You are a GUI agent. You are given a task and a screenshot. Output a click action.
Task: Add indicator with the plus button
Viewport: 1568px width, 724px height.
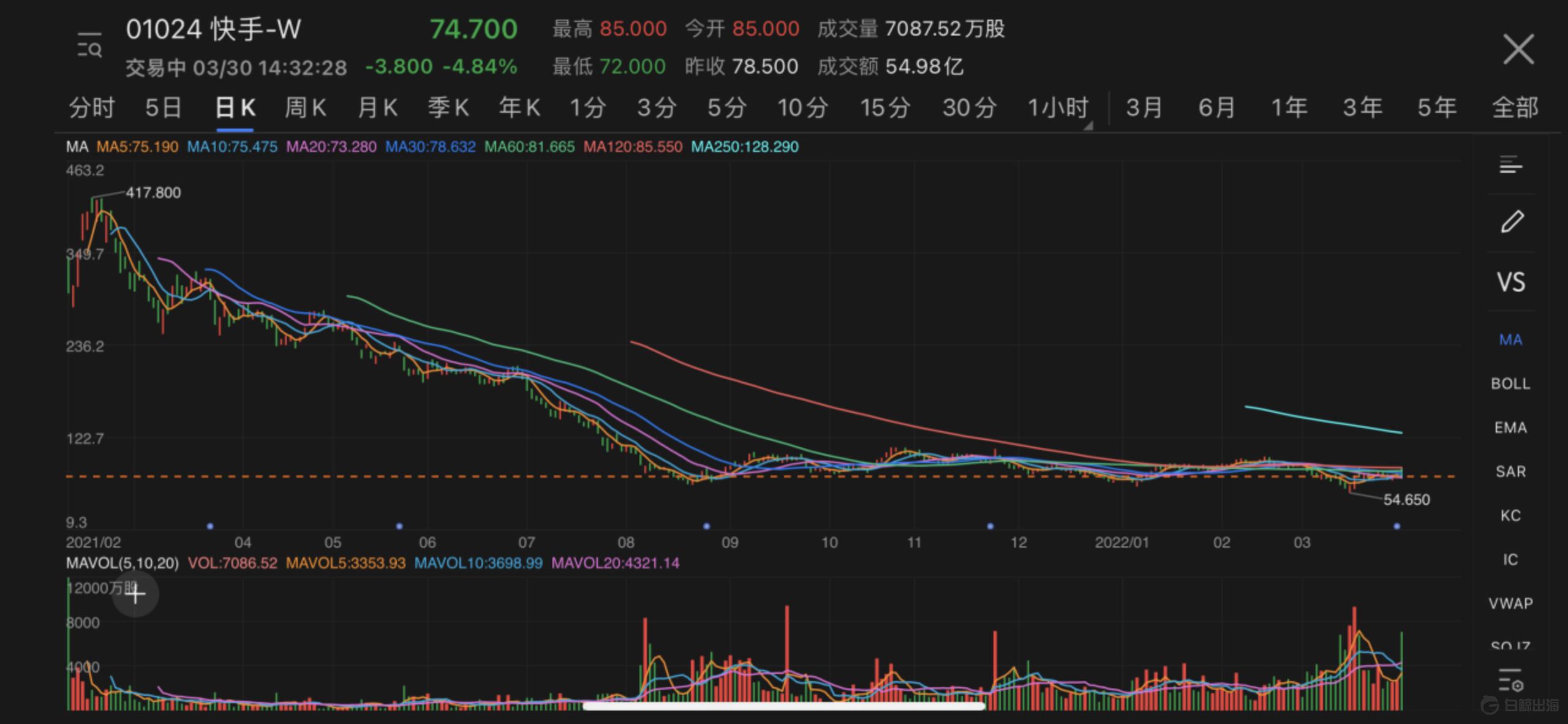[x=135, y=594]
